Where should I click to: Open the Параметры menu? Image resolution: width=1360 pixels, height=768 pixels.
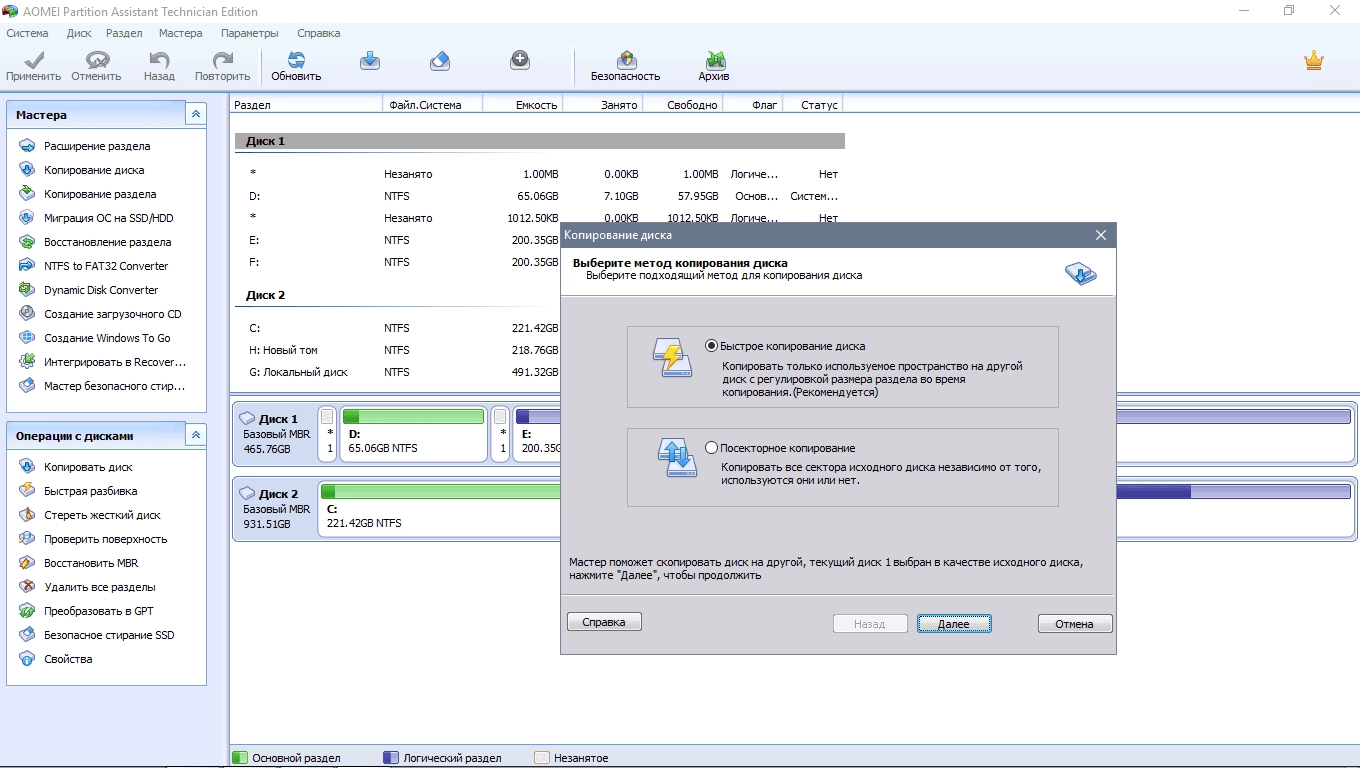(249, 33)
